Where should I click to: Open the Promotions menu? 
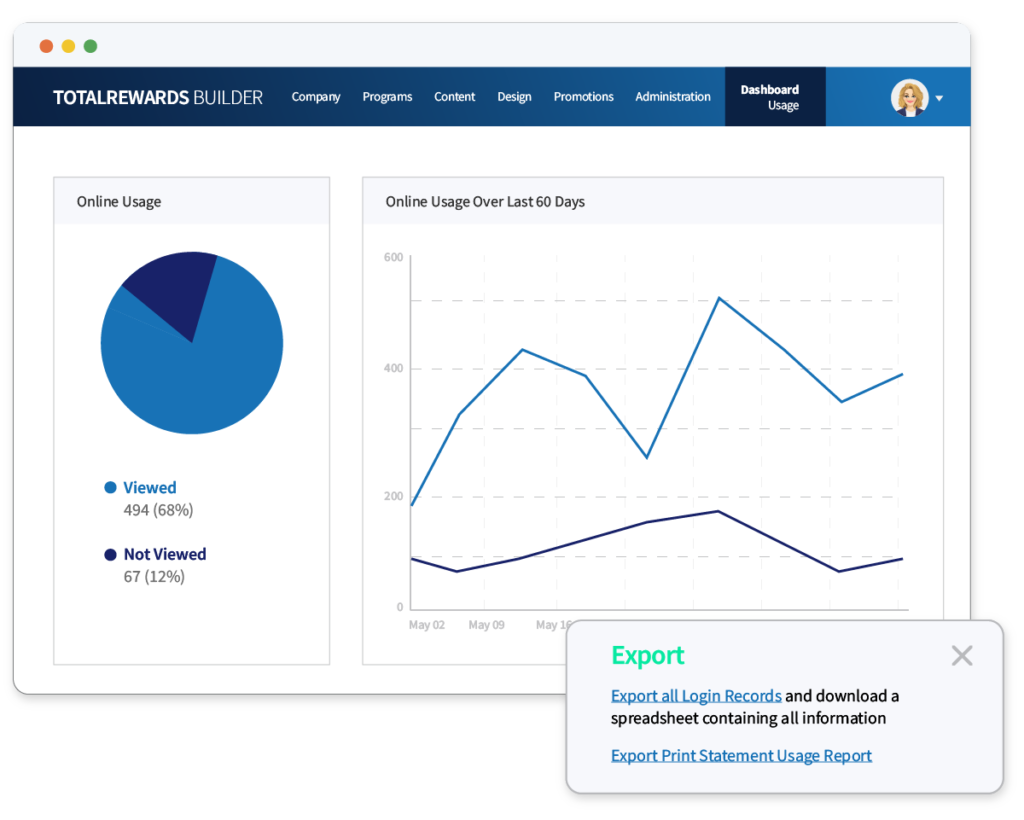click(584, 96)
